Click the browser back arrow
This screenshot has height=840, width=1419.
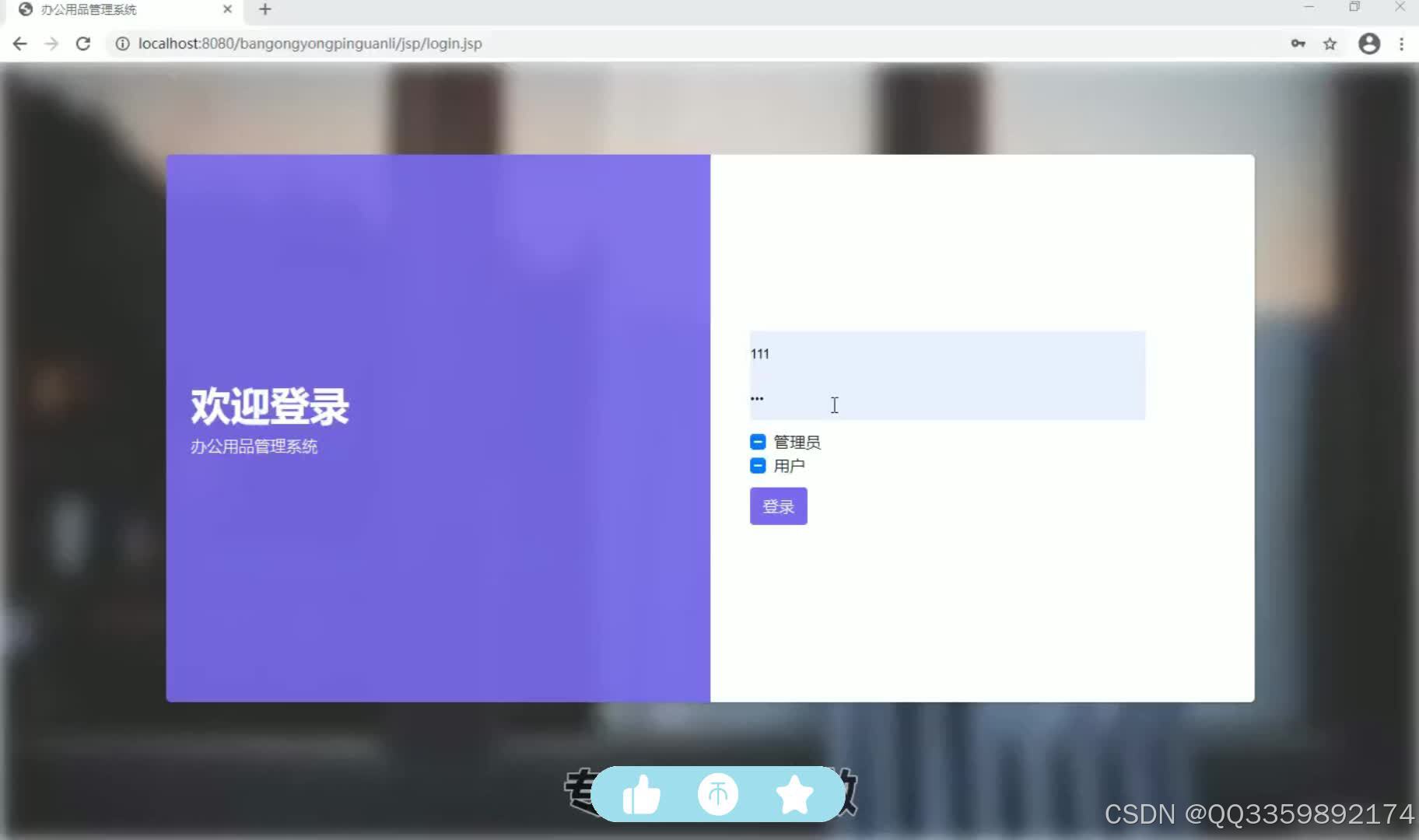[20, 44]
